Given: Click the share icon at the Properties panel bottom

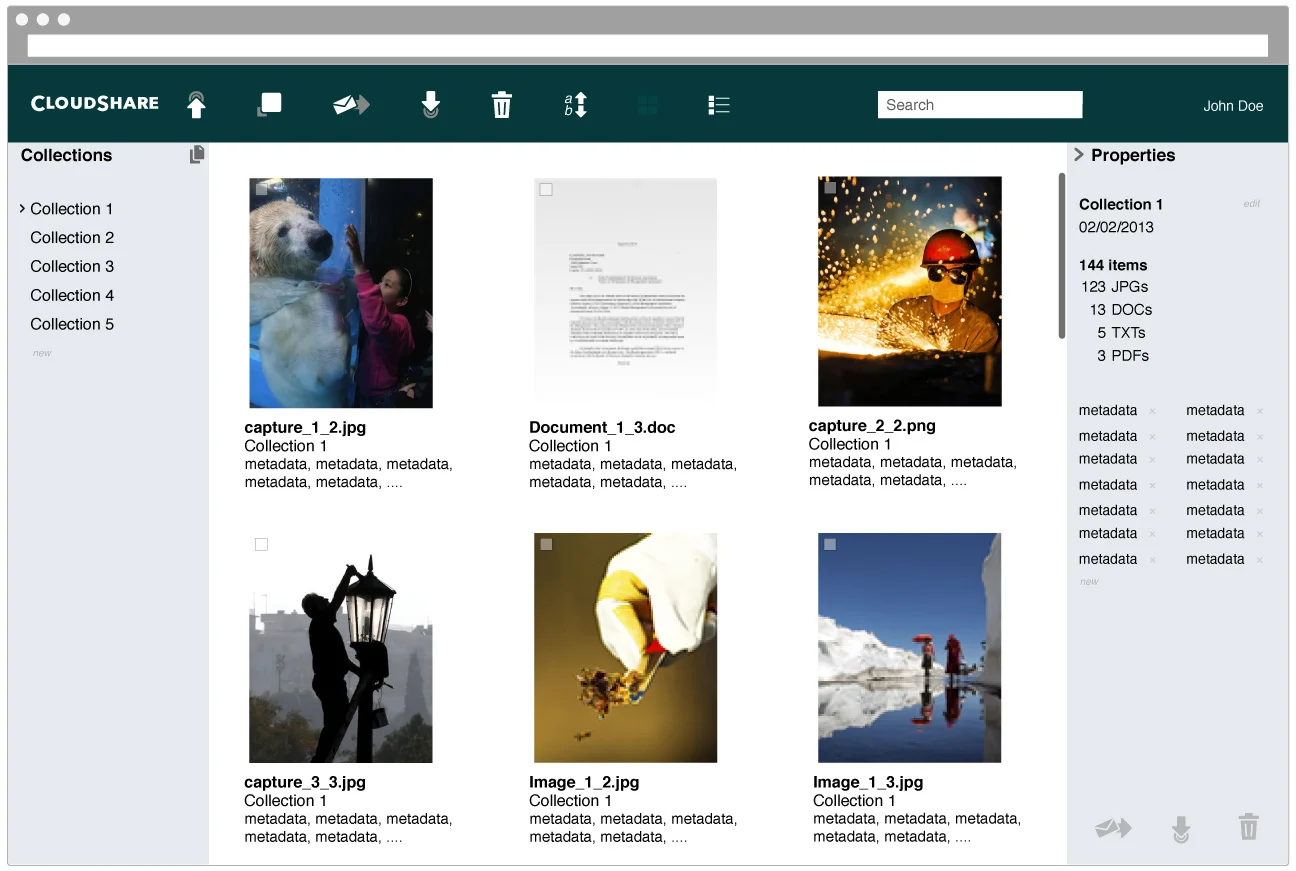Looking at the screenshot, I should [1113, 828].
